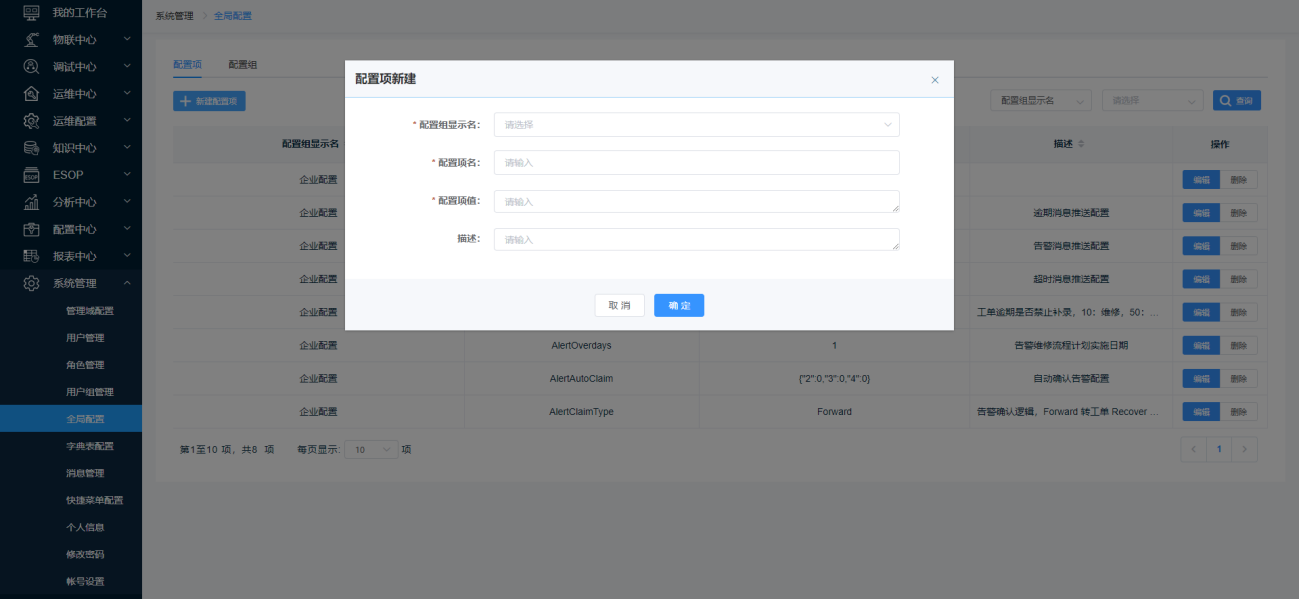Switch to the 配置组 tab
Viewport: 1299px width, 599px height.
[x=242, y=65]
